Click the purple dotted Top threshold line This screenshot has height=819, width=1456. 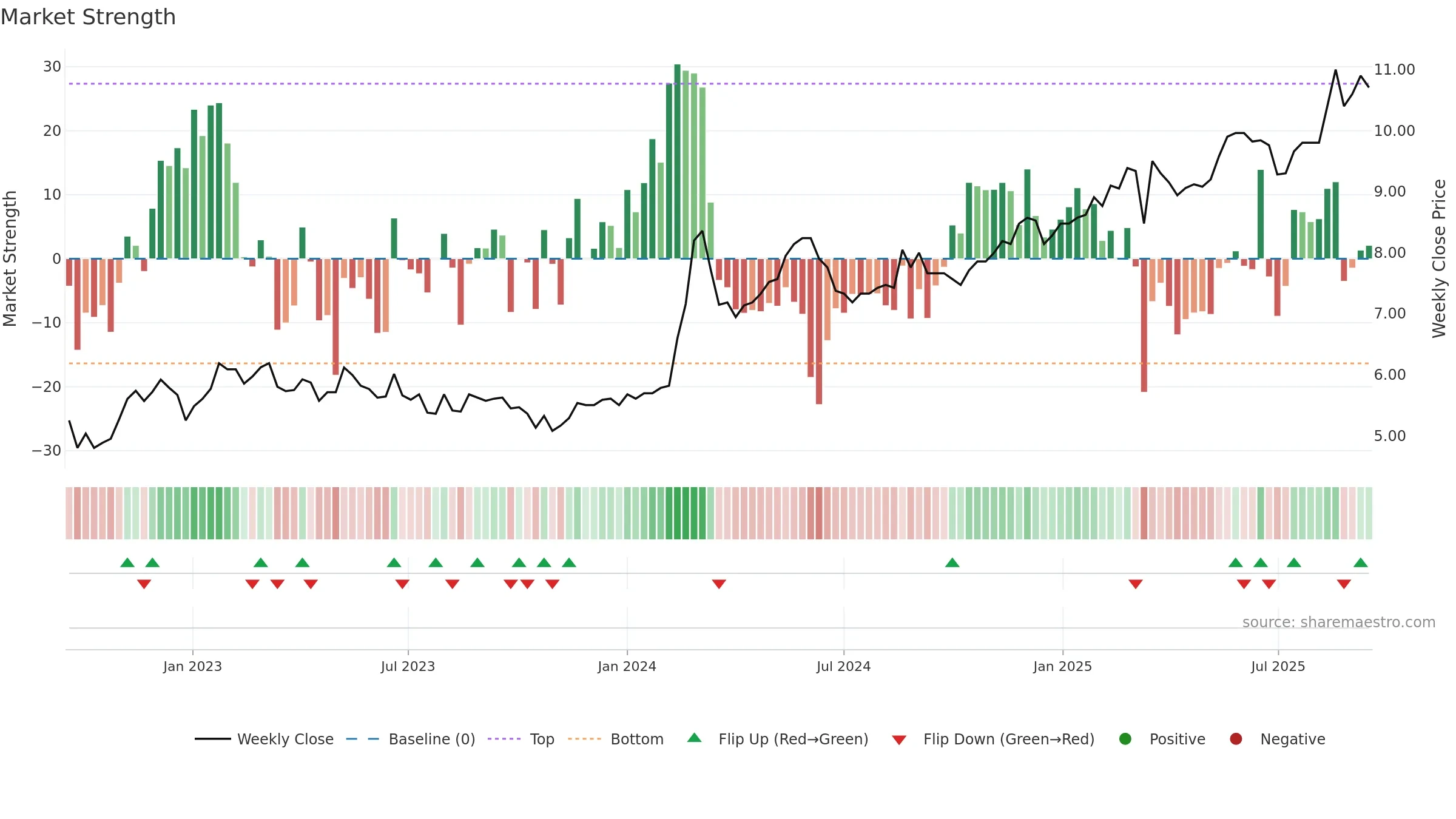[719, 84]
